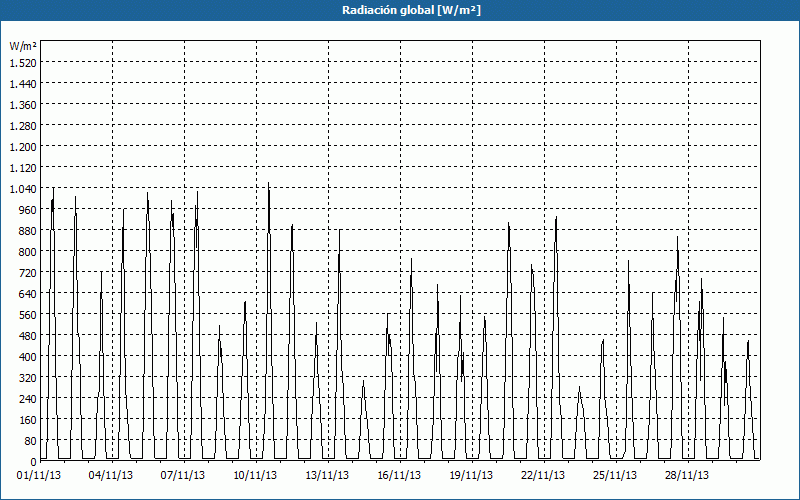Viewport: 800px width, 500px height.
Task: Click the 16/11/13 date label
Action: (399, 475)
